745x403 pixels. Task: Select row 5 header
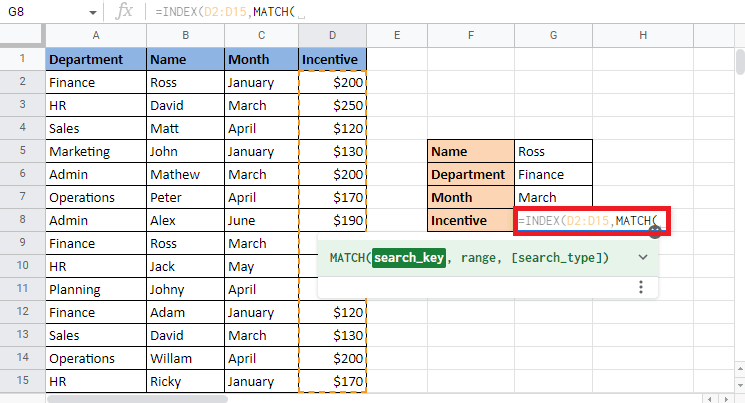[22, 151]
